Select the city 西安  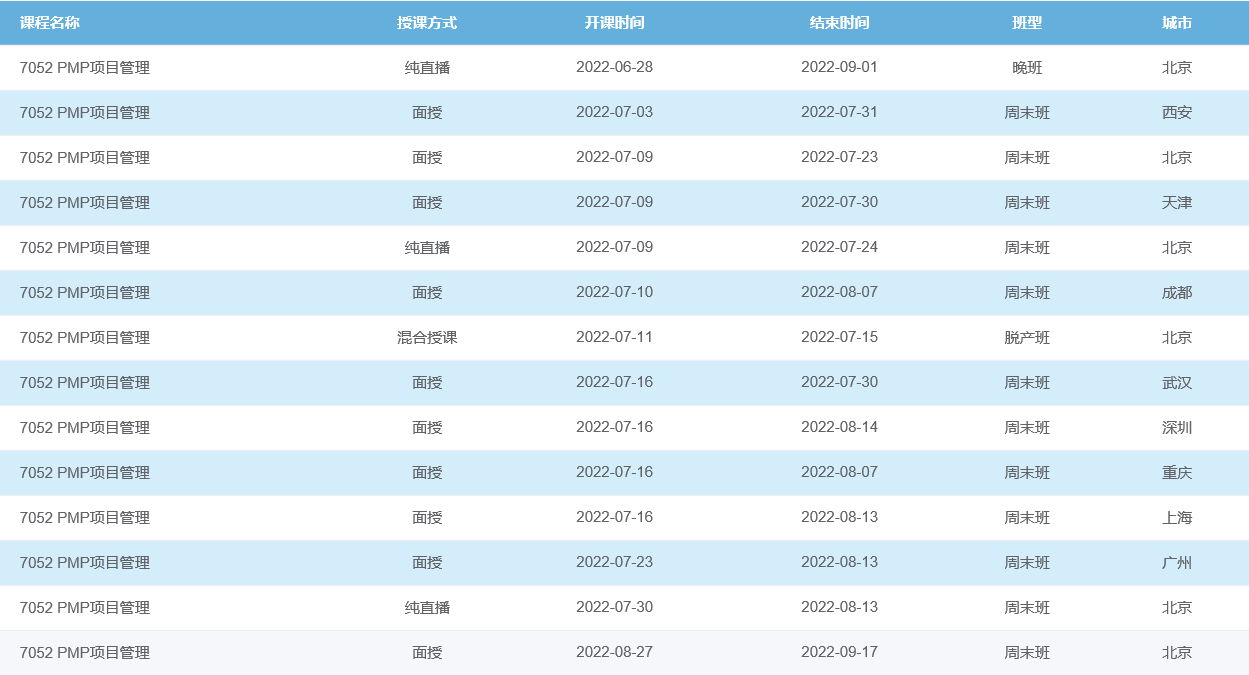(1177, 113)
